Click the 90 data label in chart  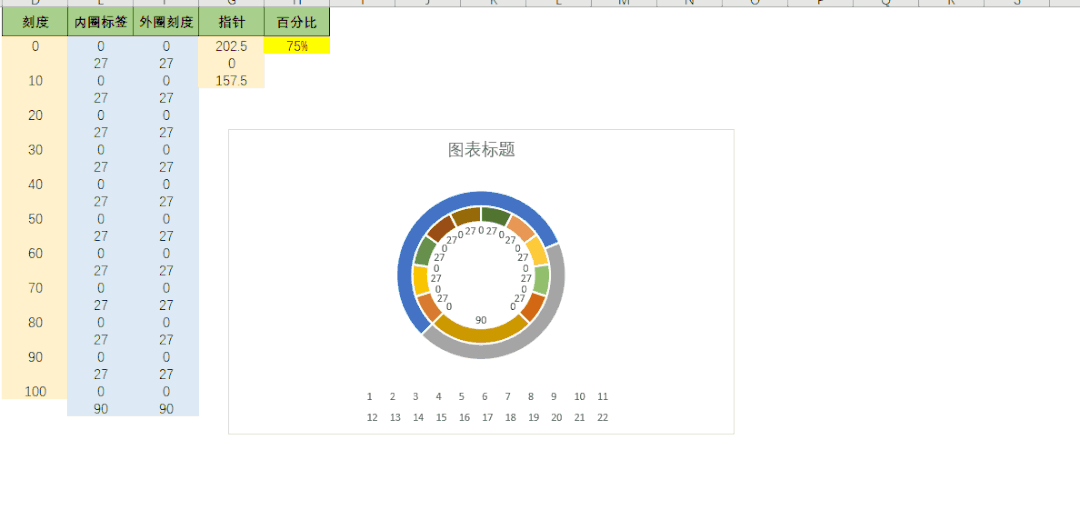tap(481, 320)
